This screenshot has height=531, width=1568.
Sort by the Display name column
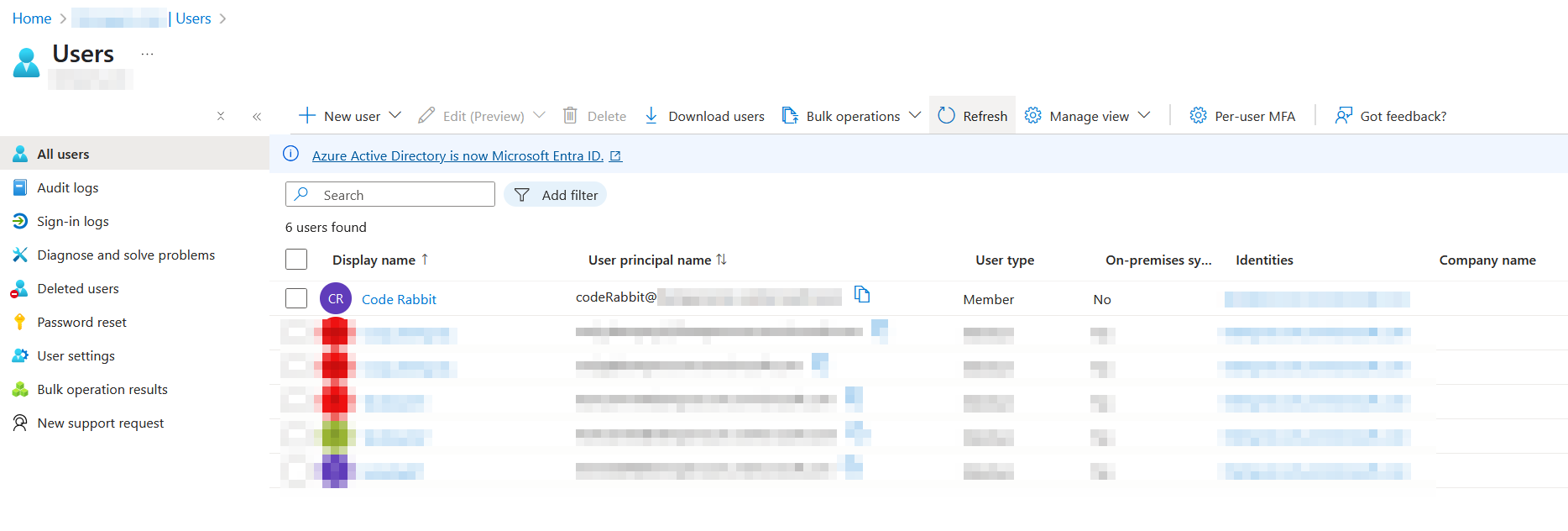pyautogui.click(x=380, y=260)
